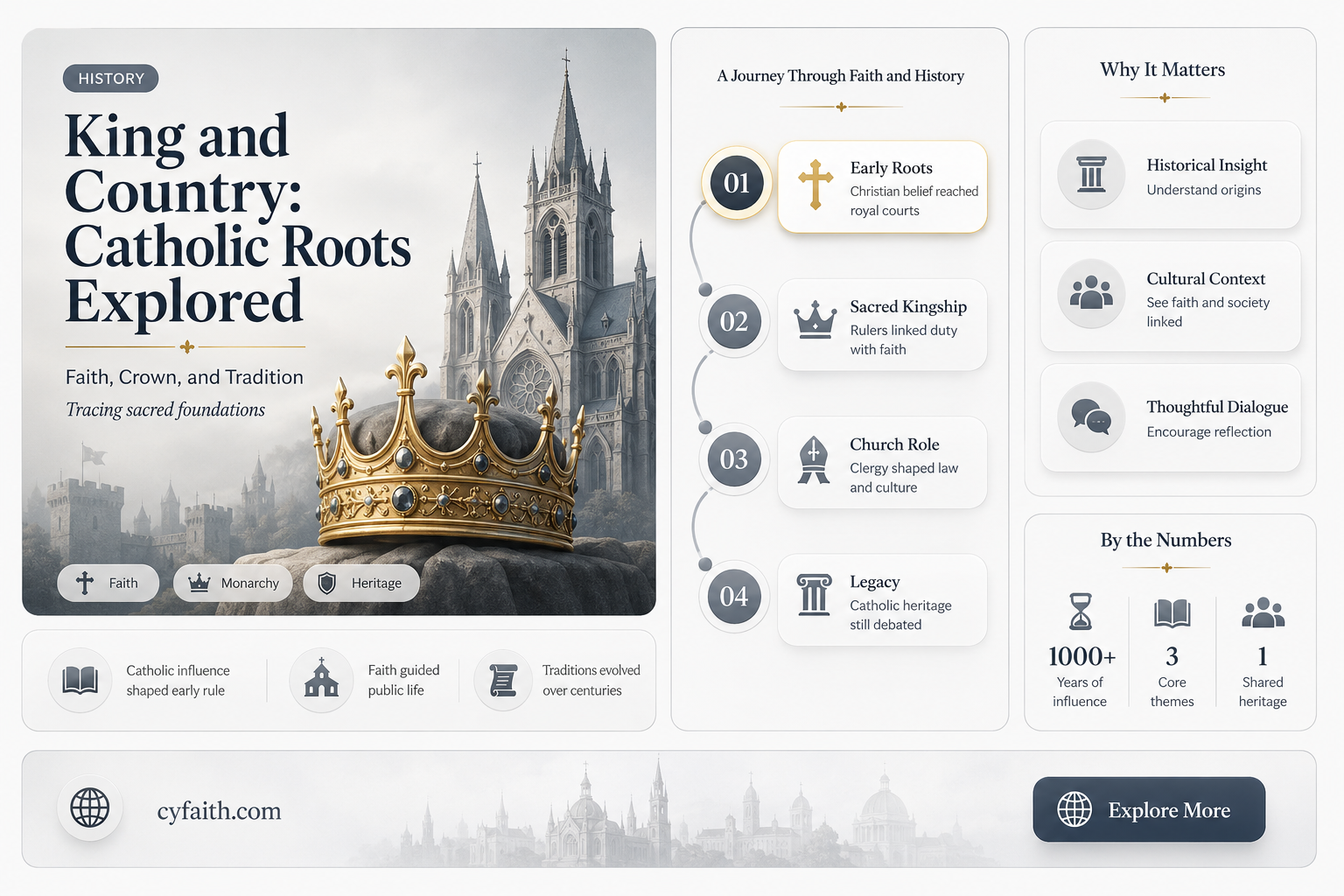Click the shield icon in the Heritage chip
The height and width of the screenshot is (896, 1344).
(327, 584)
